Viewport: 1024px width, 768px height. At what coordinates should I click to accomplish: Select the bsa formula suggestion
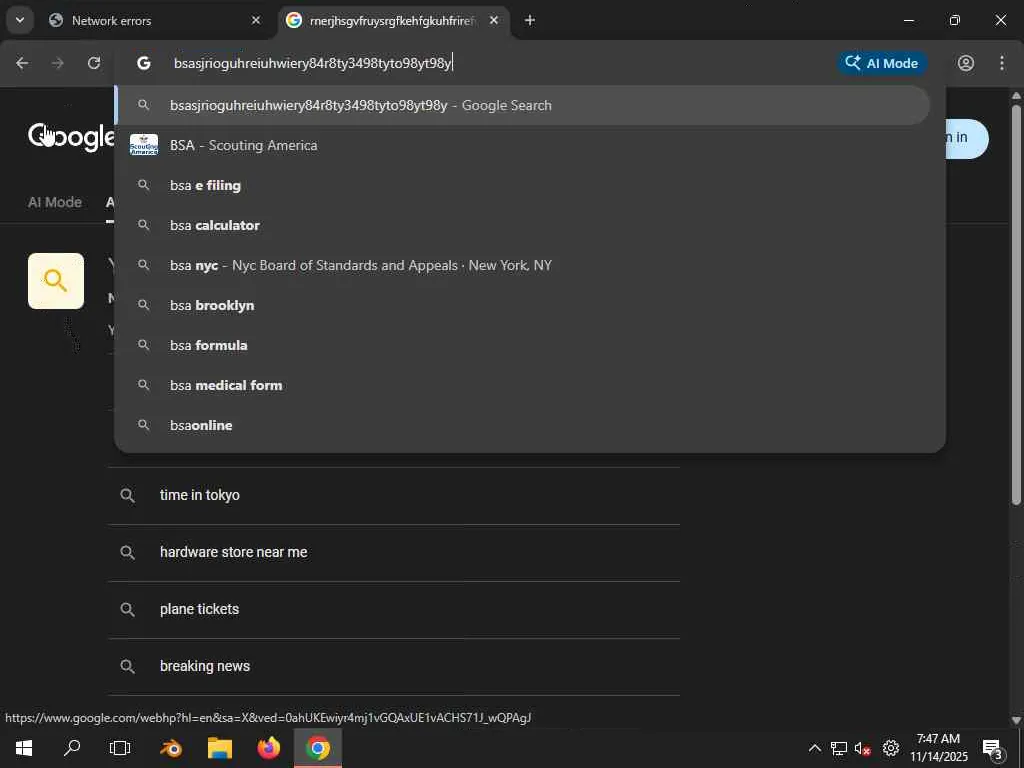[522, 345]
